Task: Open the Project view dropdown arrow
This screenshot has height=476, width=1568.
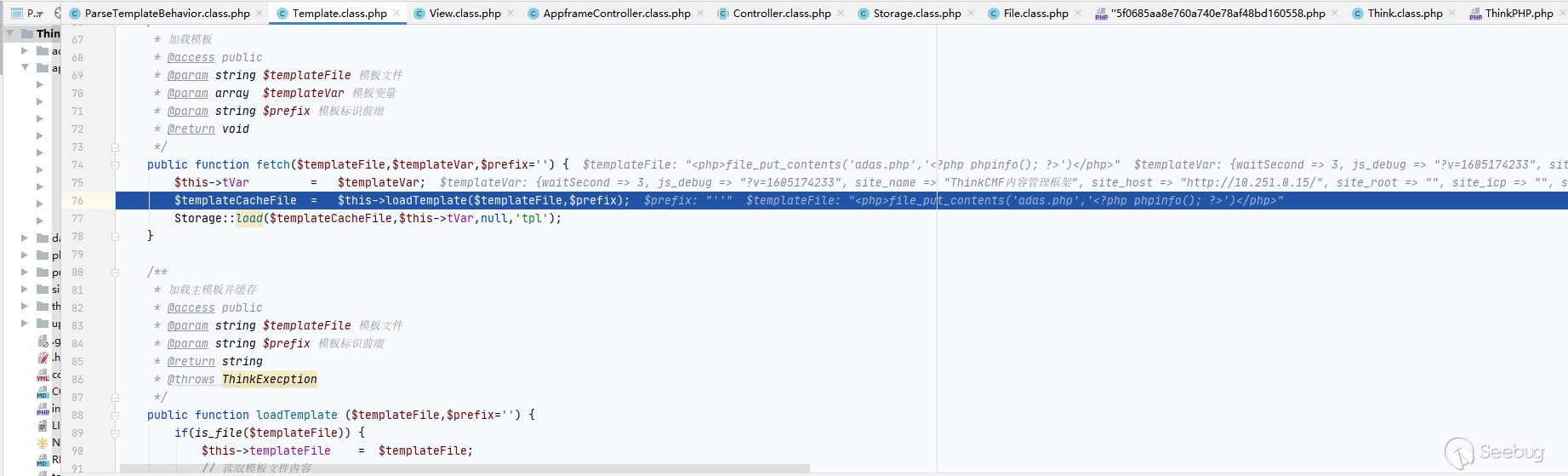Action: (x=40, y=14)
